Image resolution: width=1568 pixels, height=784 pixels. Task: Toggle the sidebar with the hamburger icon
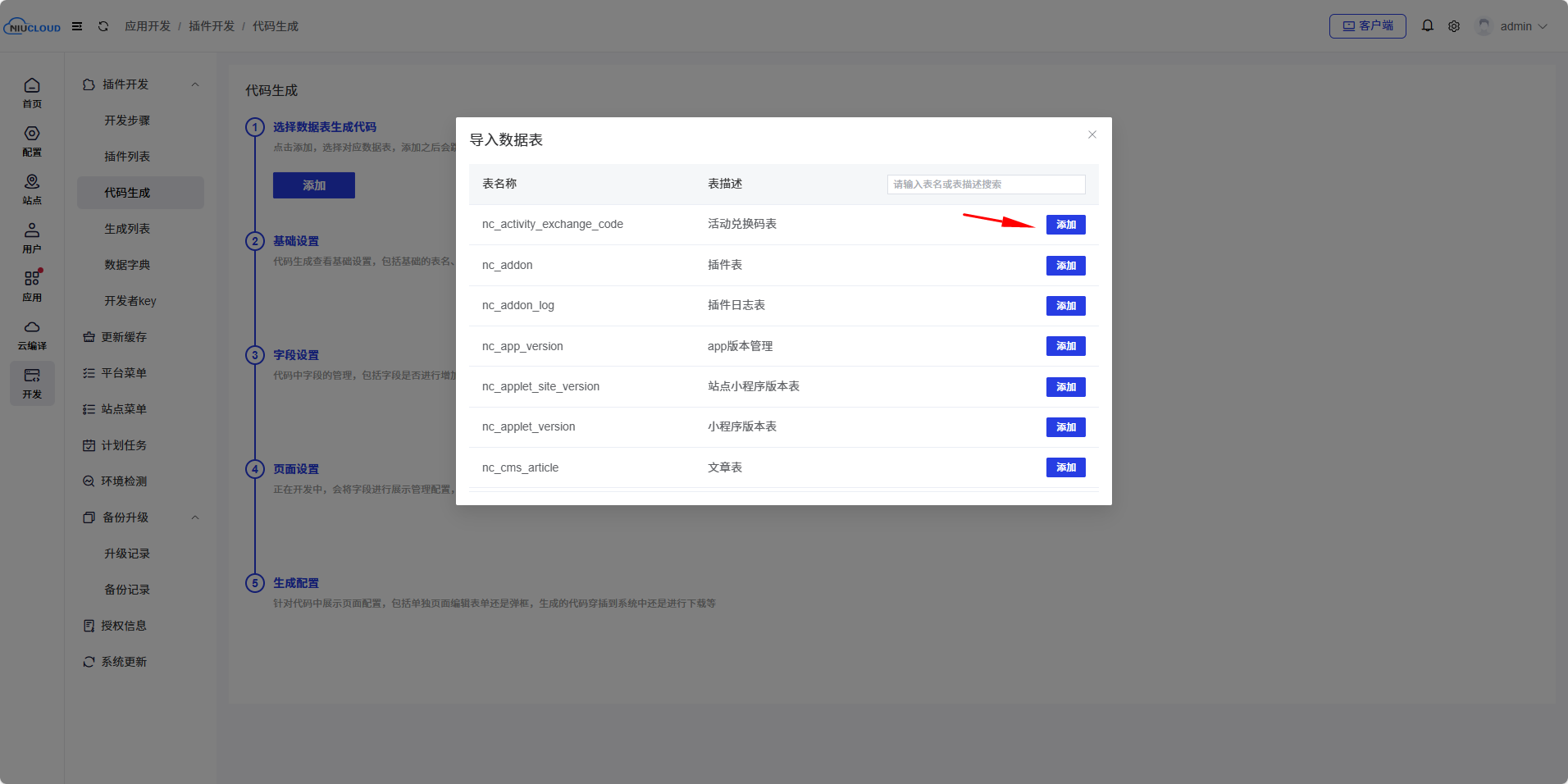click(78, 25)
